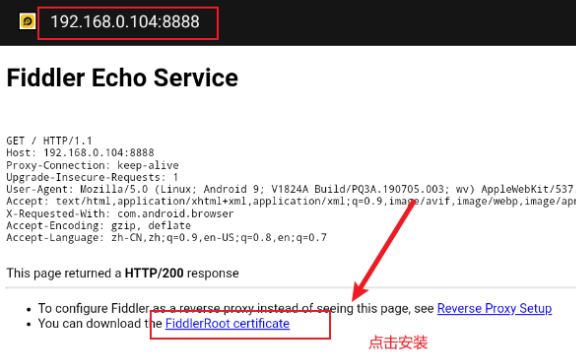Click the 'You can download the' text
The width and height of the screenshot is (576, 364).
100,324
